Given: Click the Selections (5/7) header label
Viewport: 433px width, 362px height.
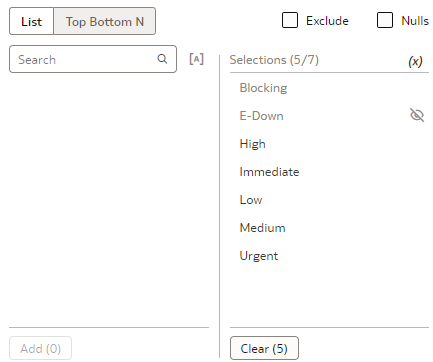Looking at the screenshot, I should [274, 60].
